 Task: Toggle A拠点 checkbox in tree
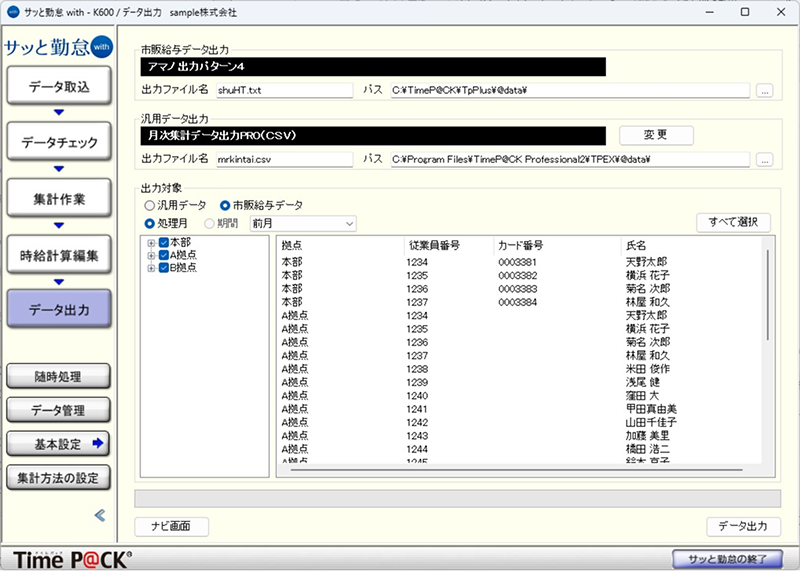164,255
